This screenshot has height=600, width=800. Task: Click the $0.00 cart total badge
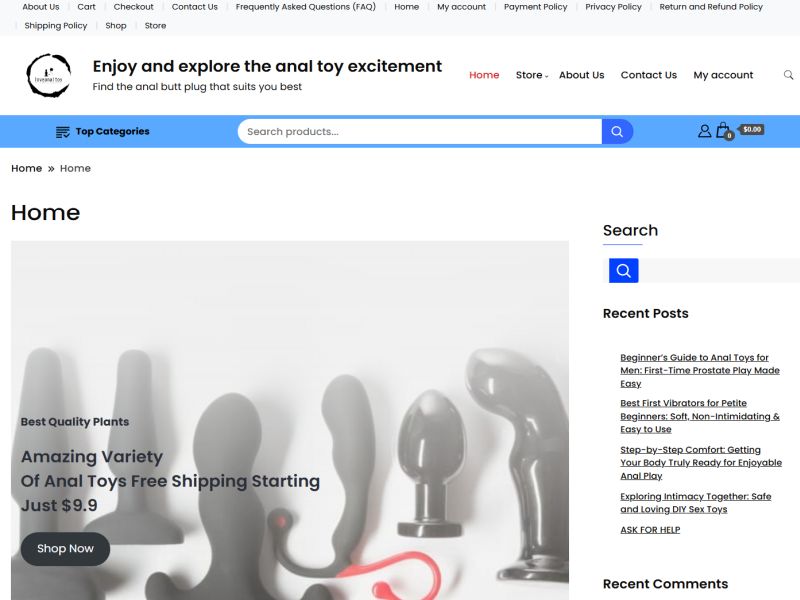click(x=752, y=130)
